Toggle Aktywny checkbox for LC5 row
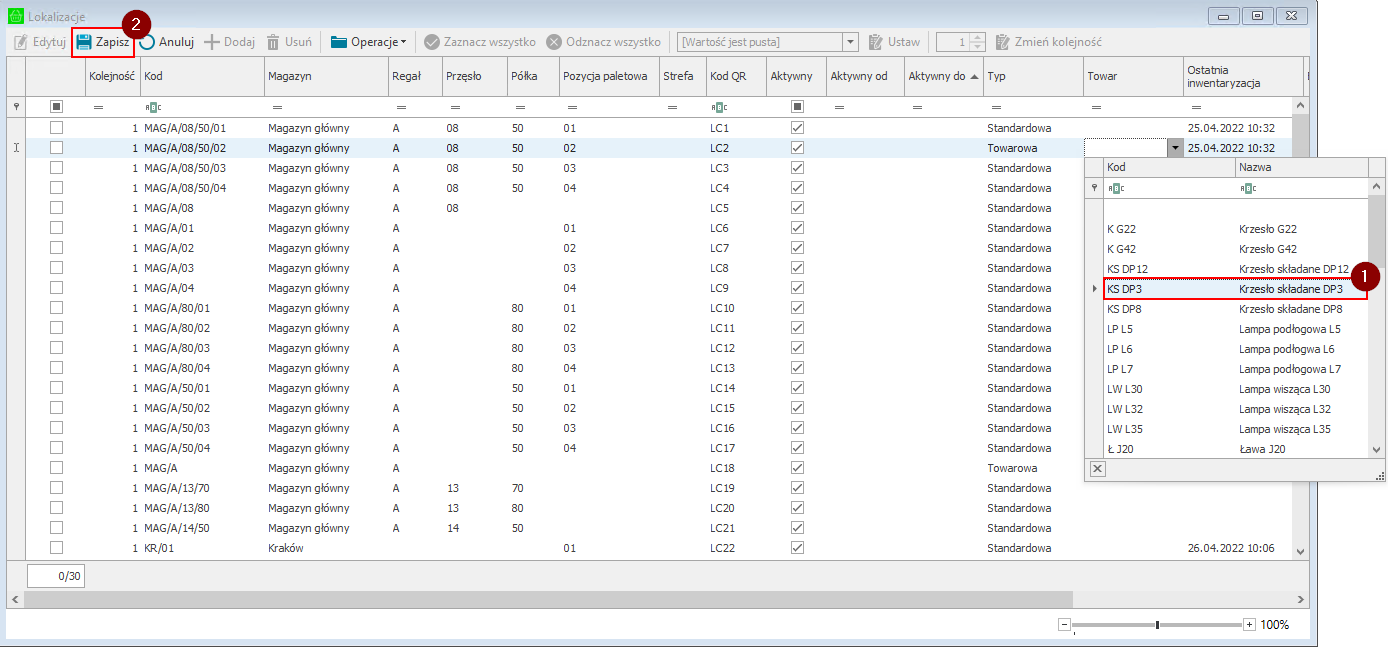1388x649 pixels. click(x=797, y=208)
